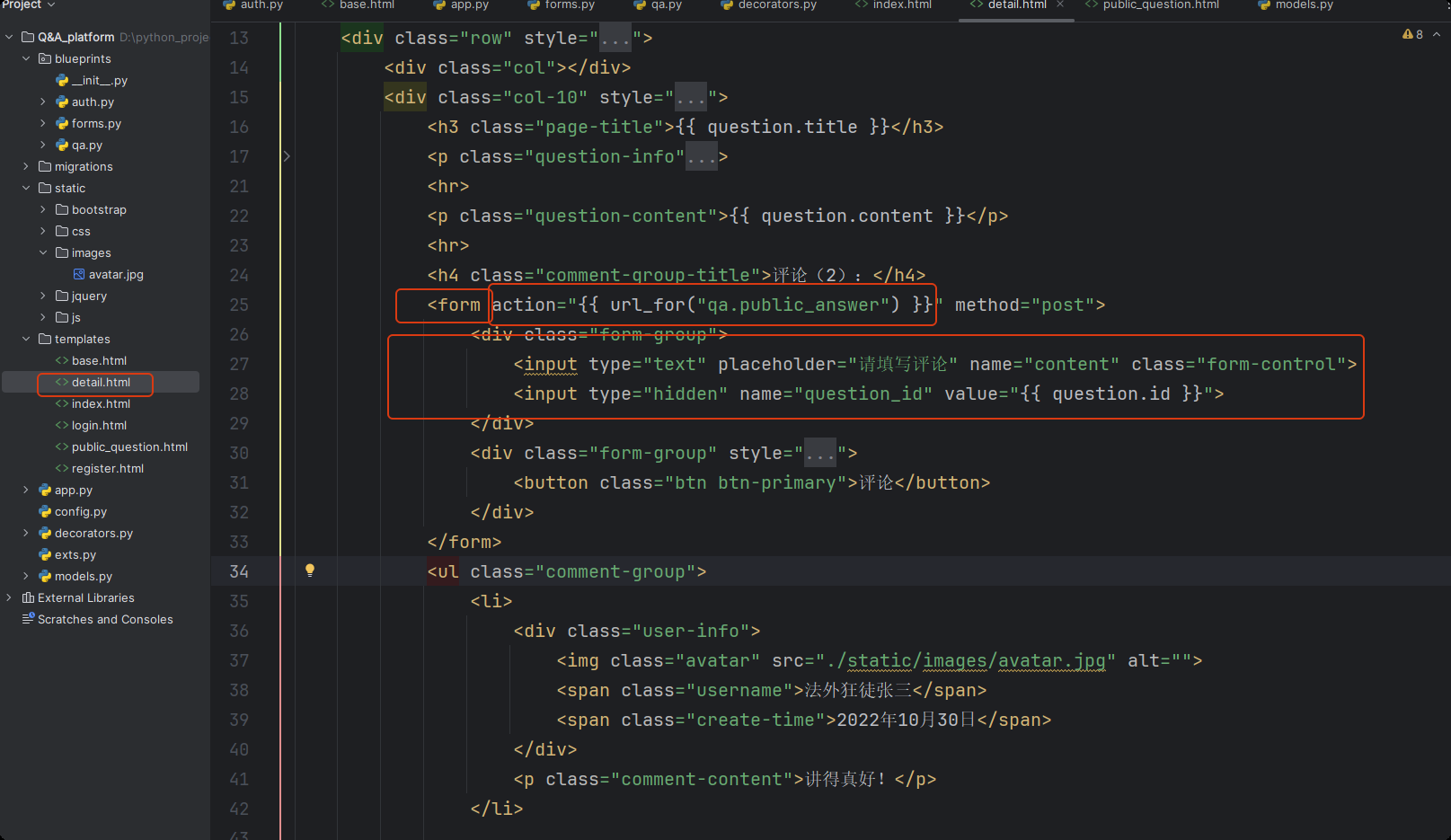Open the Project view dropdown
The height and width of the screenshot is (840, 1451).
point(29,5)
